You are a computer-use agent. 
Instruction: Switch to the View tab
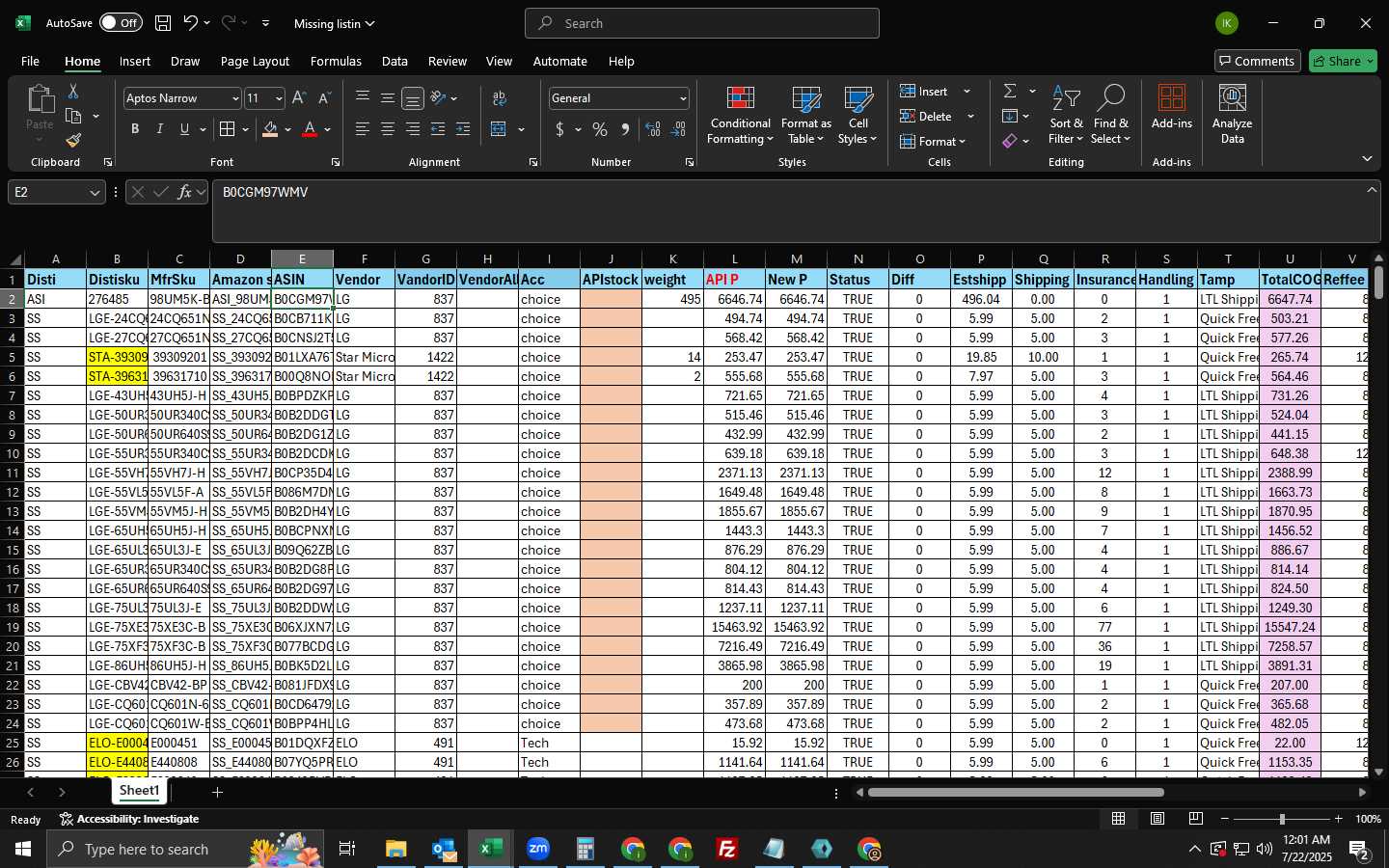499,61
